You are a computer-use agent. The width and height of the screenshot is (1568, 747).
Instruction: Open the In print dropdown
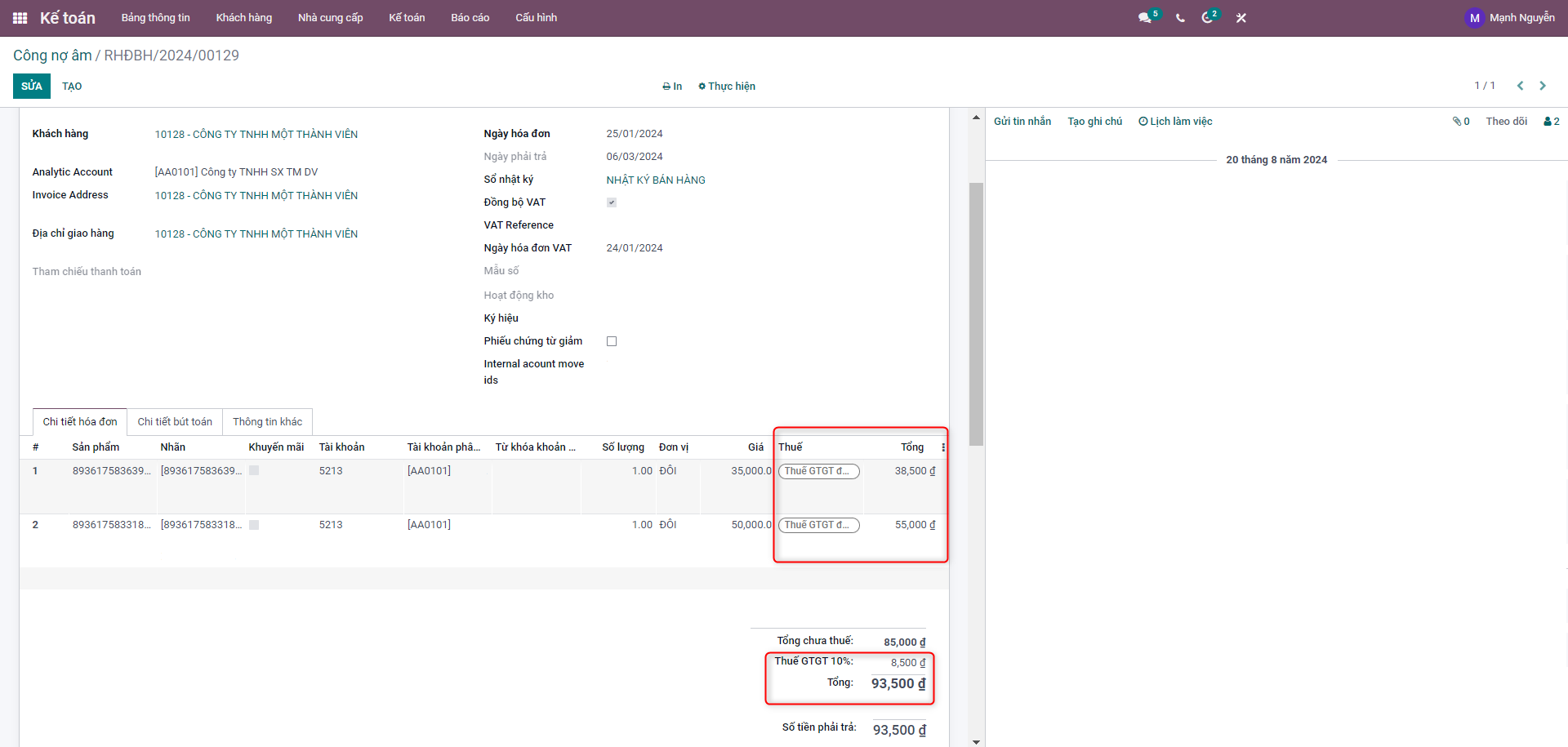click(x=672, y=87)
